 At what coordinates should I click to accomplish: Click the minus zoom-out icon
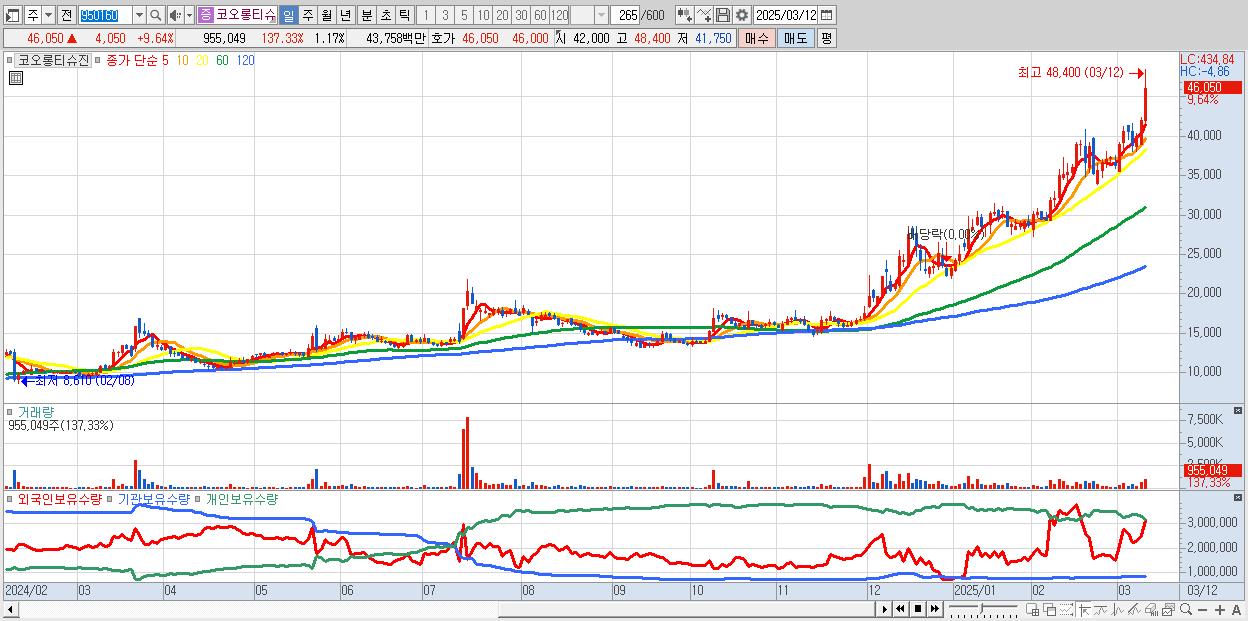[1202, 609]
